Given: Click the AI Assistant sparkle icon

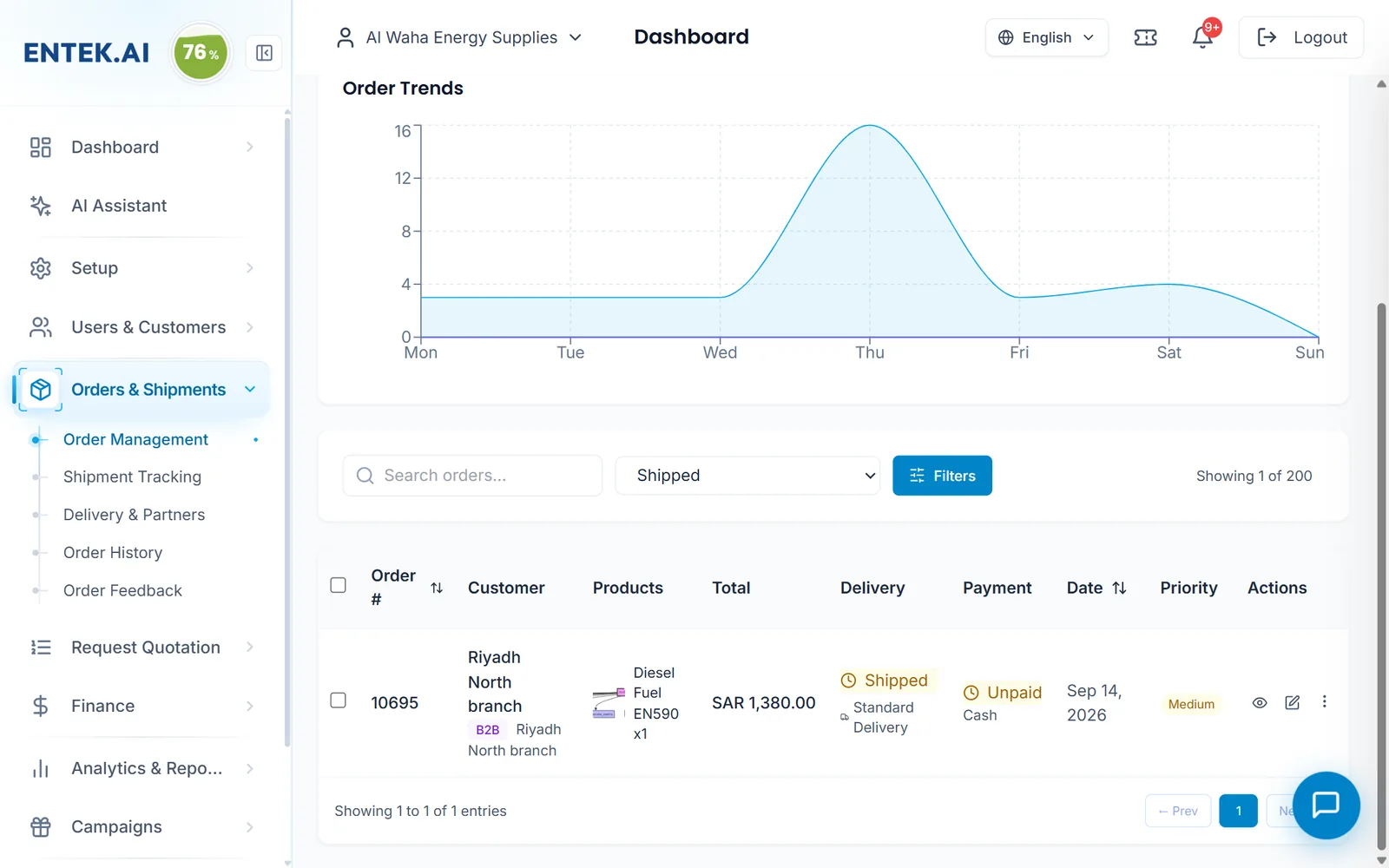Looking at the screenshot, I should 41,206.
